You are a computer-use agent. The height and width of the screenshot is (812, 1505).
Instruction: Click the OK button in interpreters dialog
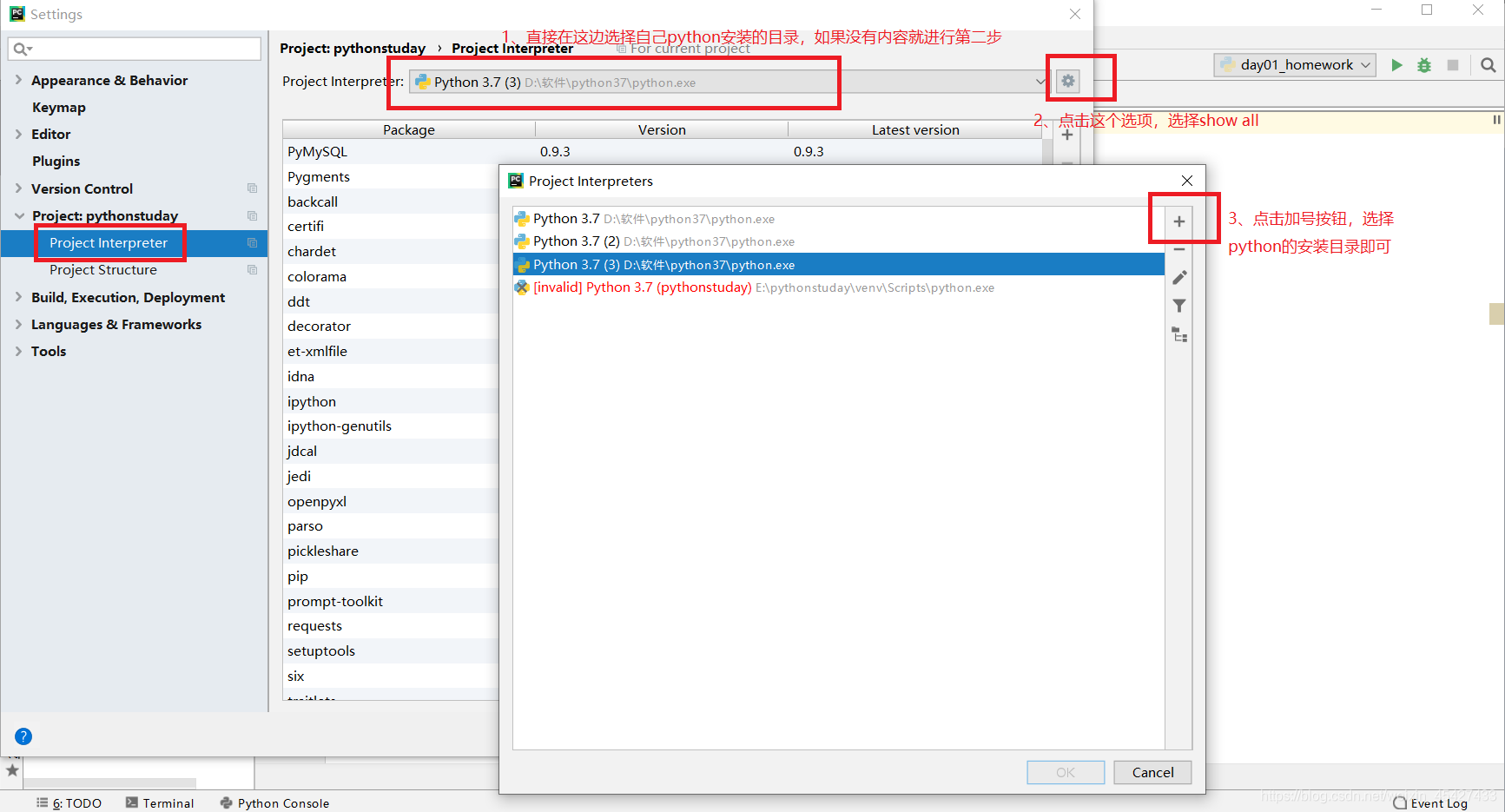click(x=1066, y=772)
